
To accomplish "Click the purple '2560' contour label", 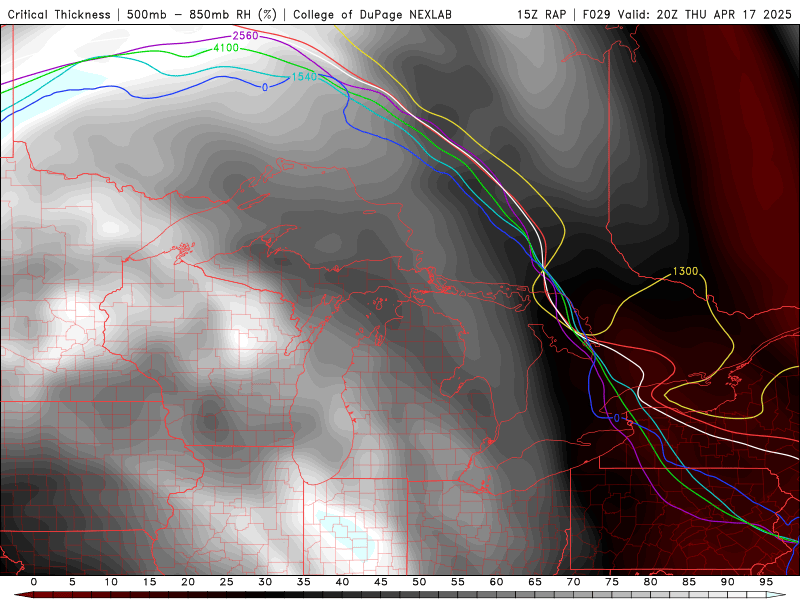I will tap(245, 36).
